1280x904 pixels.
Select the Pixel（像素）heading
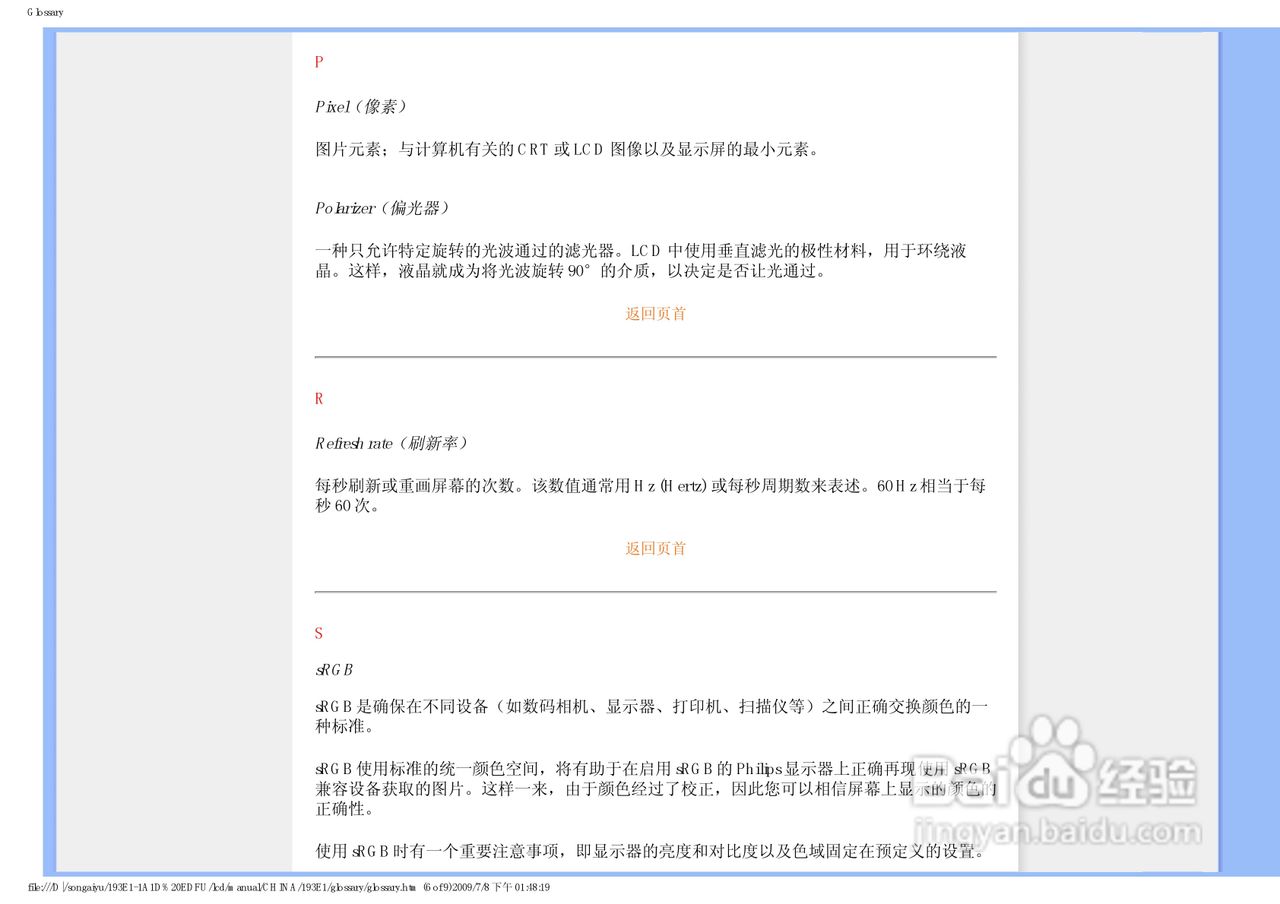click(x=362, y=105)
